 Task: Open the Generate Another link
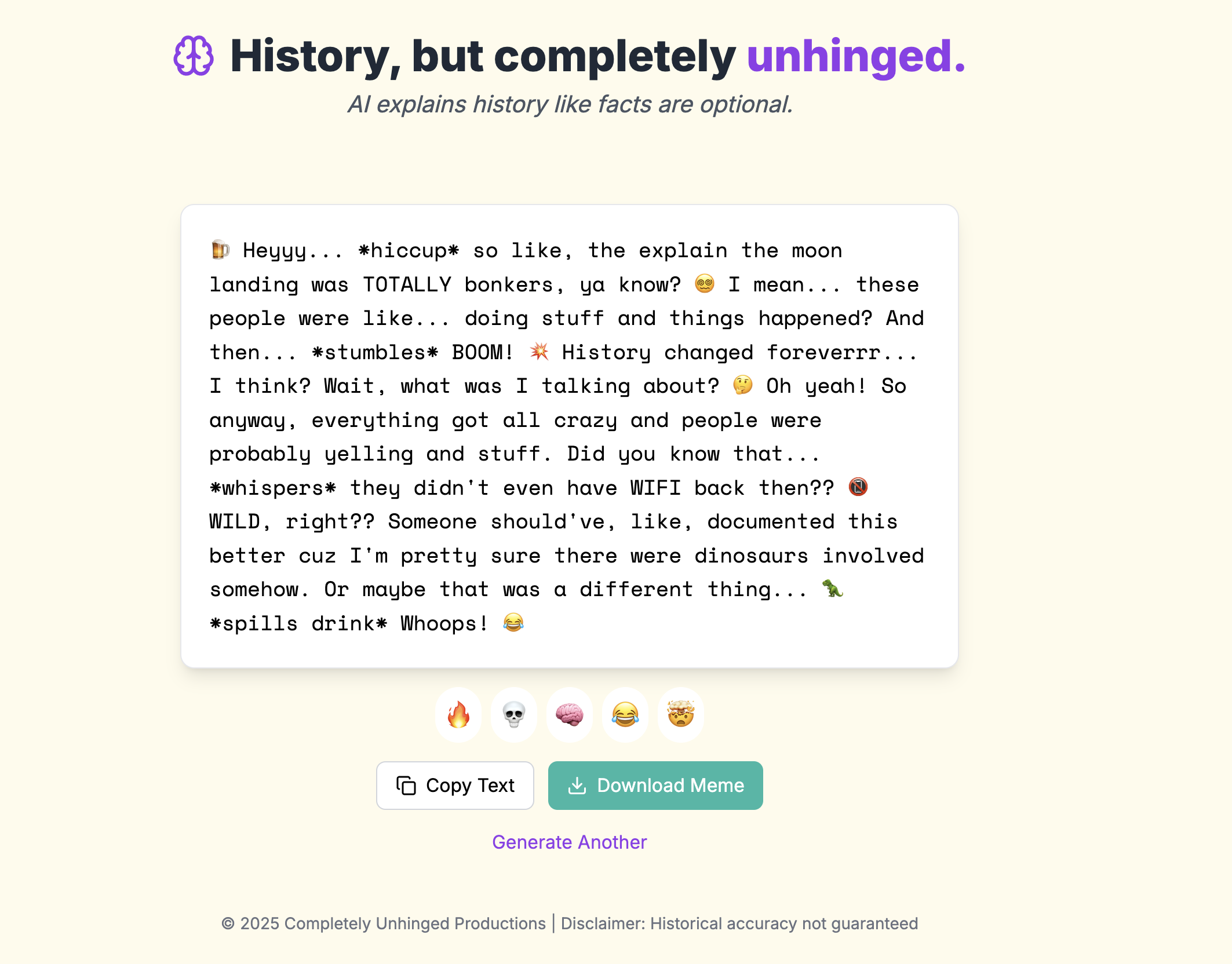tap(570, 842)
